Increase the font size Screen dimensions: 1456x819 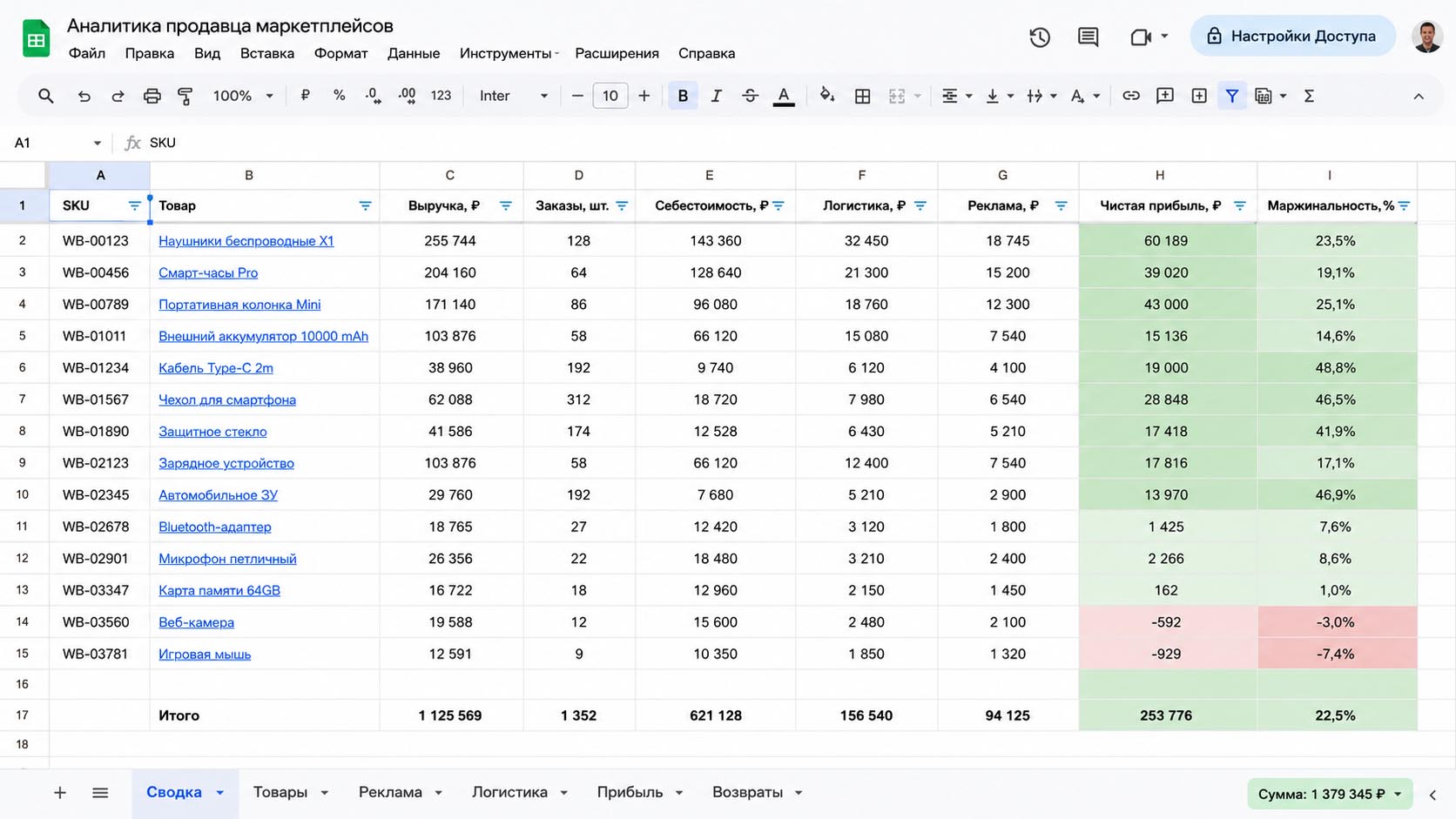tap(644, 96)
